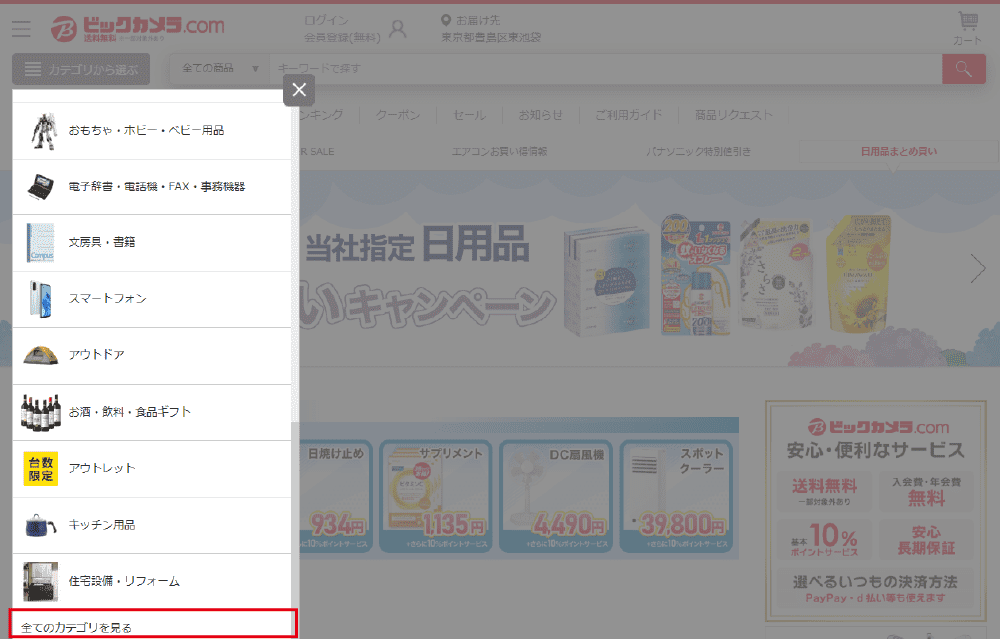Click the カテゴリから選ぶ button
Screen dimensions: 1000x639
tap(81, 70)
